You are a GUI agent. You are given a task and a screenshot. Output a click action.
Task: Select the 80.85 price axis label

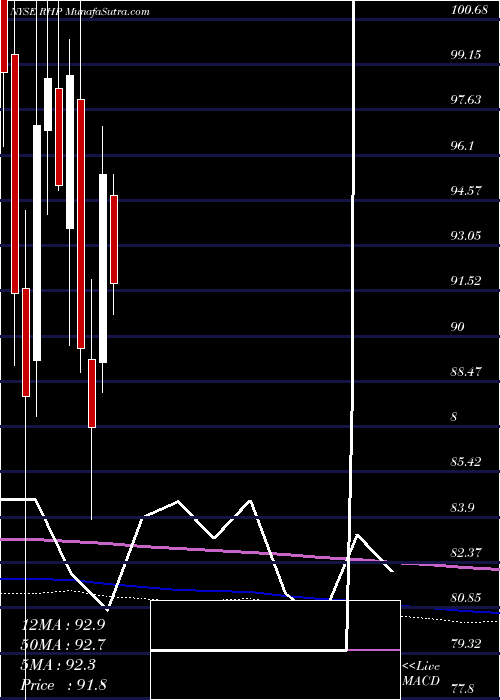click(466, 598)
